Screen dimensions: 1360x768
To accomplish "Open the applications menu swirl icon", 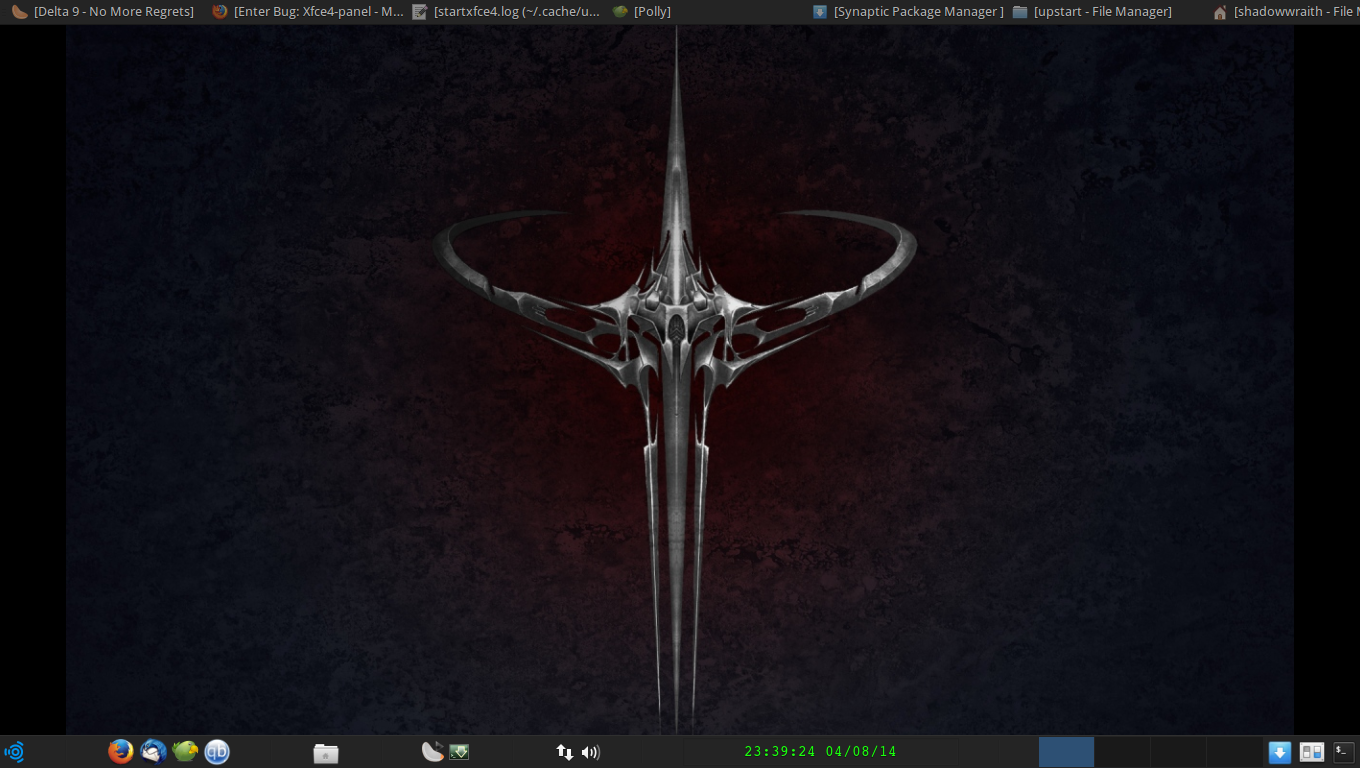I will [x=14, y=752].
